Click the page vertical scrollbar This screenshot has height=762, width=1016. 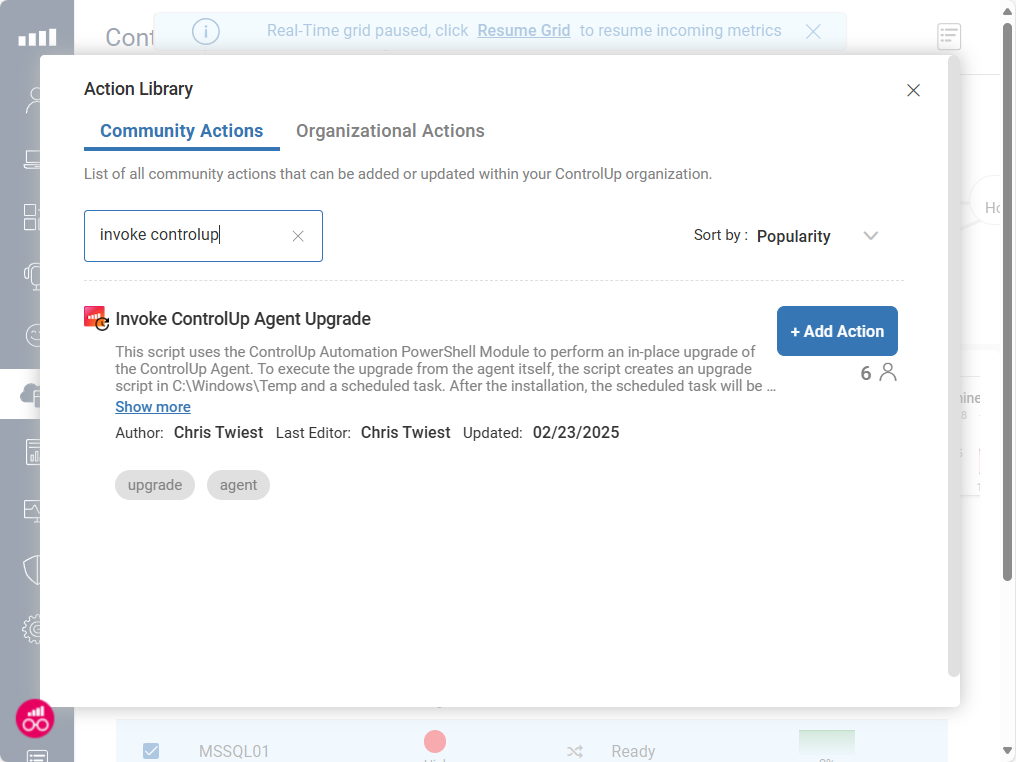tap(1007, 302)
